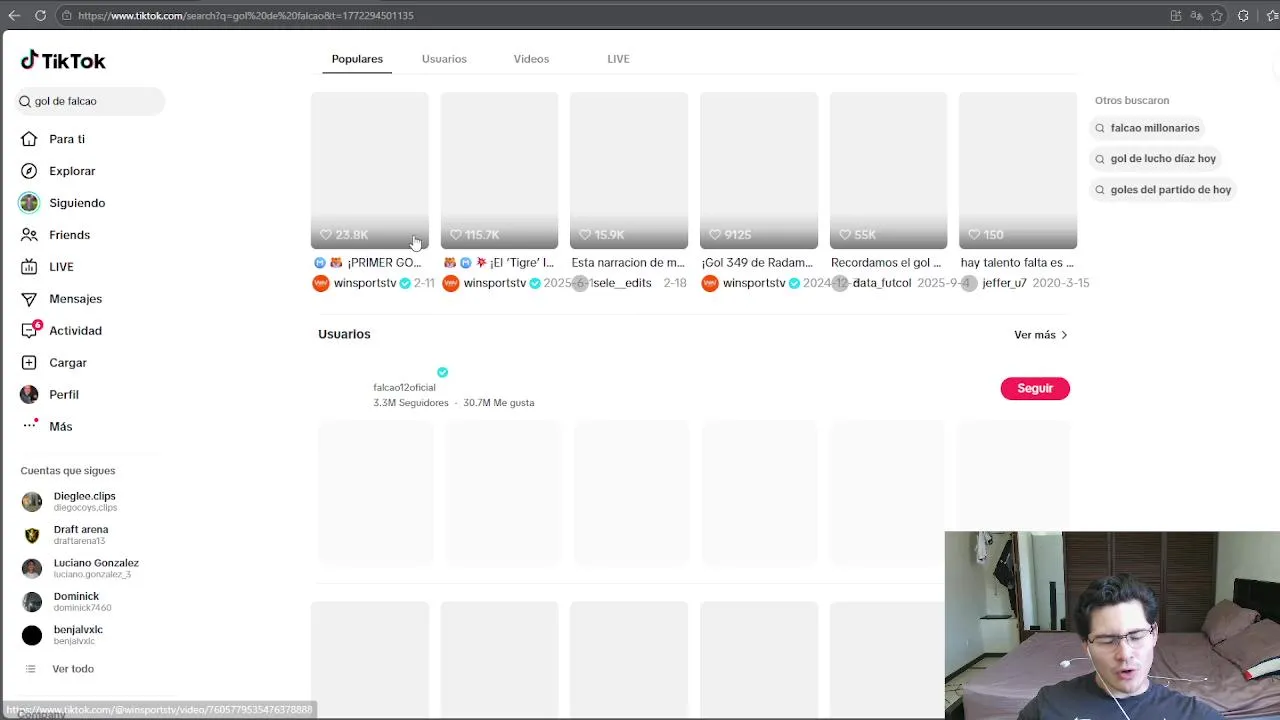Click the Luciano Gonzalez account avatar
This screenshot has height=720, width=1280.
[x=32, y=568]
